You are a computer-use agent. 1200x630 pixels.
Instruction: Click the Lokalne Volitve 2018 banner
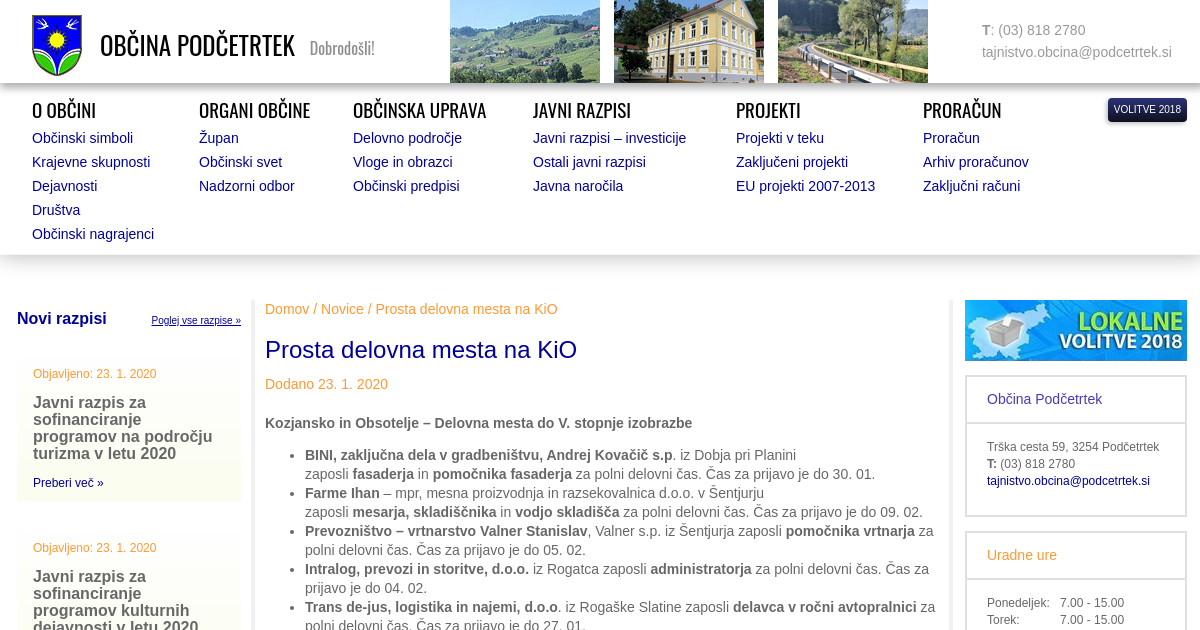point(1075,330)
